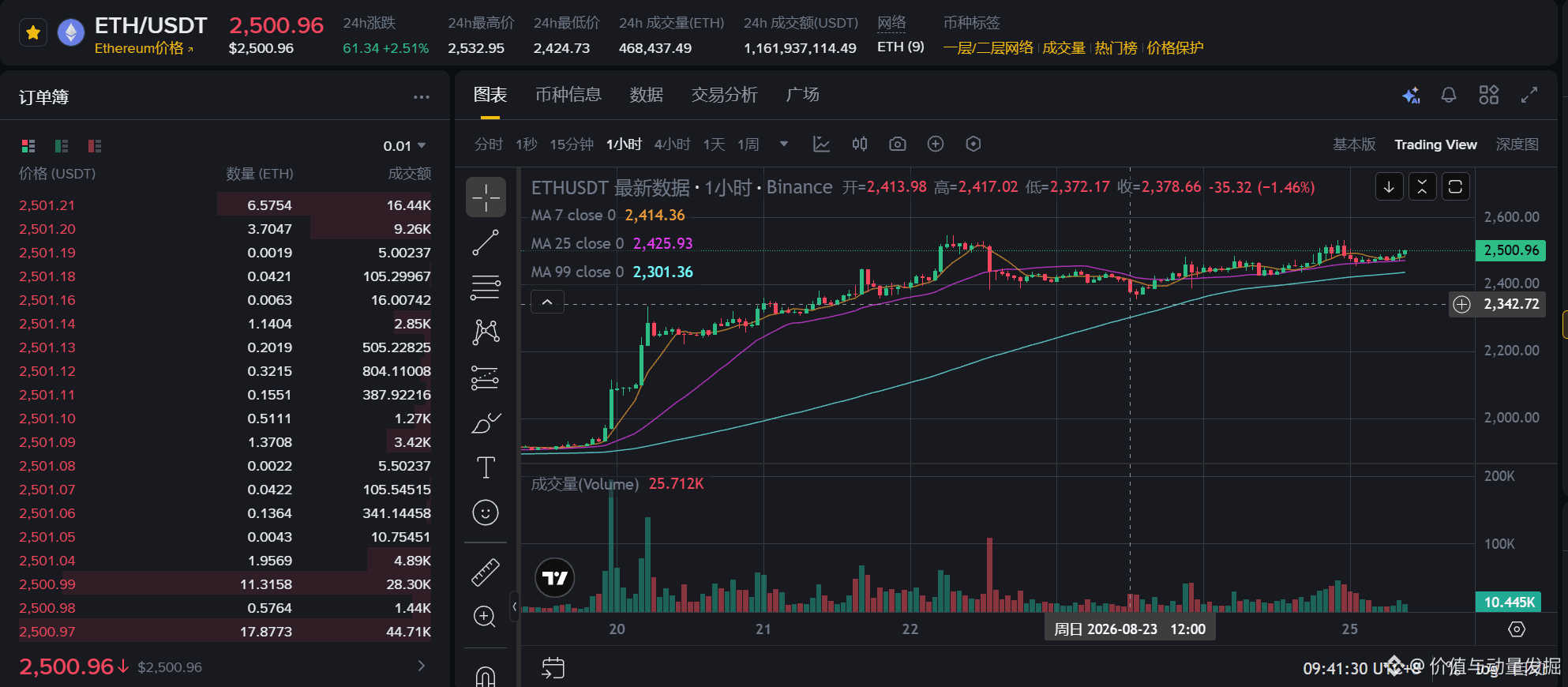
Task: Select the text annotation tool
Action: [486, 467]
